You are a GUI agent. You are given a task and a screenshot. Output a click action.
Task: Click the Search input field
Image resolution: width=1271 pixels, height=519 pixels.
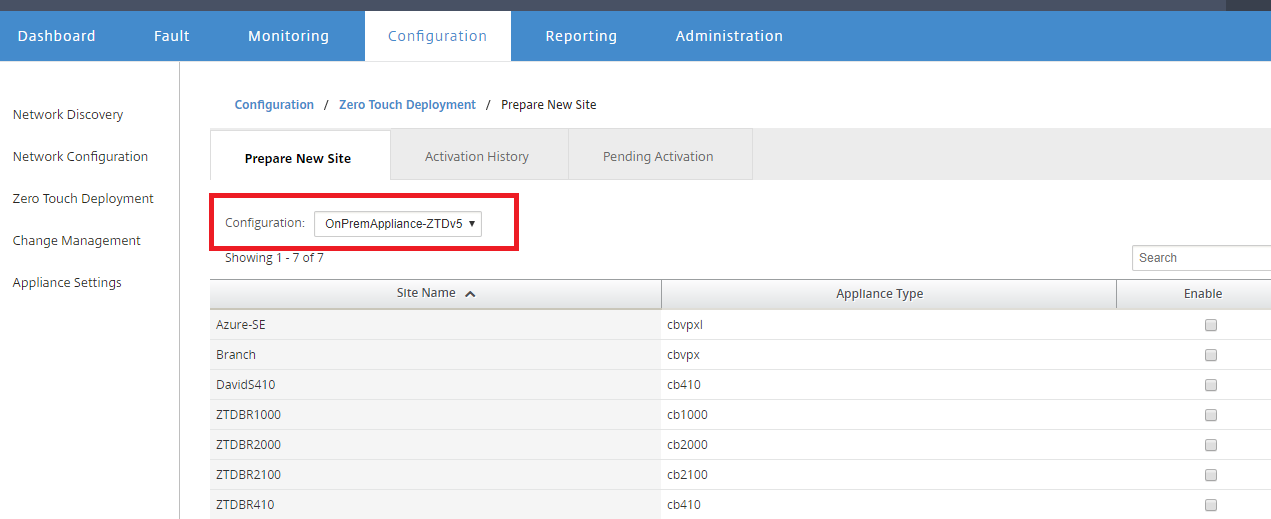(1201, 258)
